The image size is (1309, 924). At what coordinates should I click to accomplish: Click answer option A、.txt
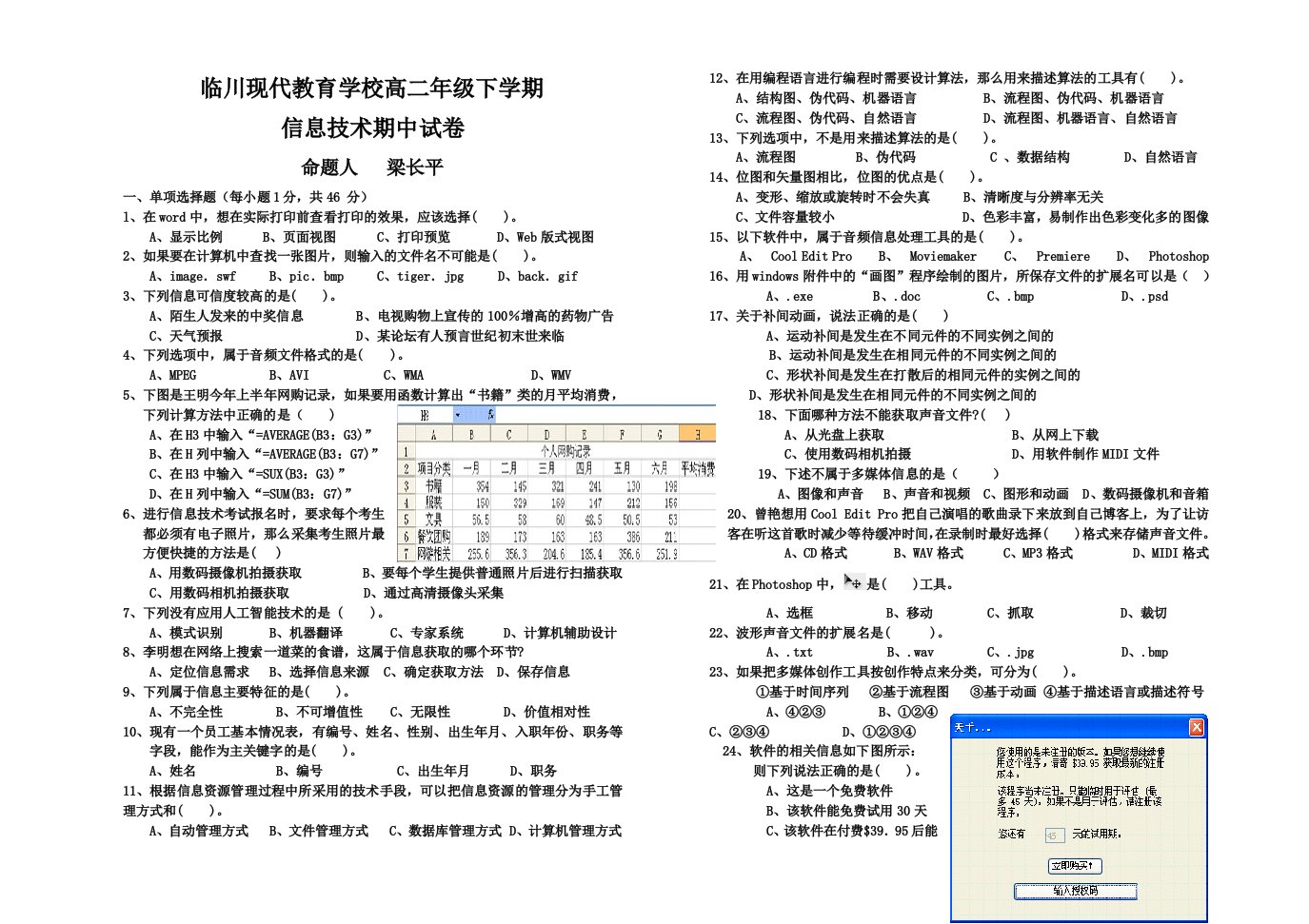tap(789, 652)
